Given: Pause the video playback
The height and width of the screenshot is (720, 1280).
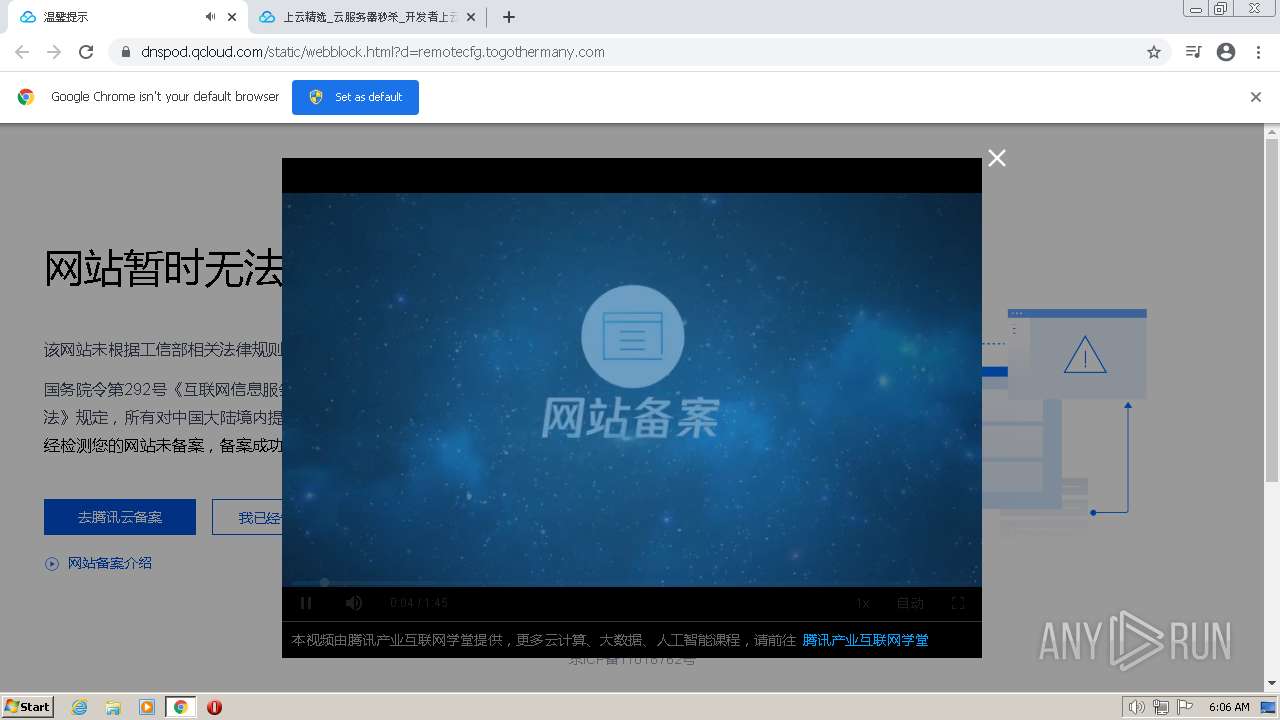Looking at the screenshot, I should 306,603.
